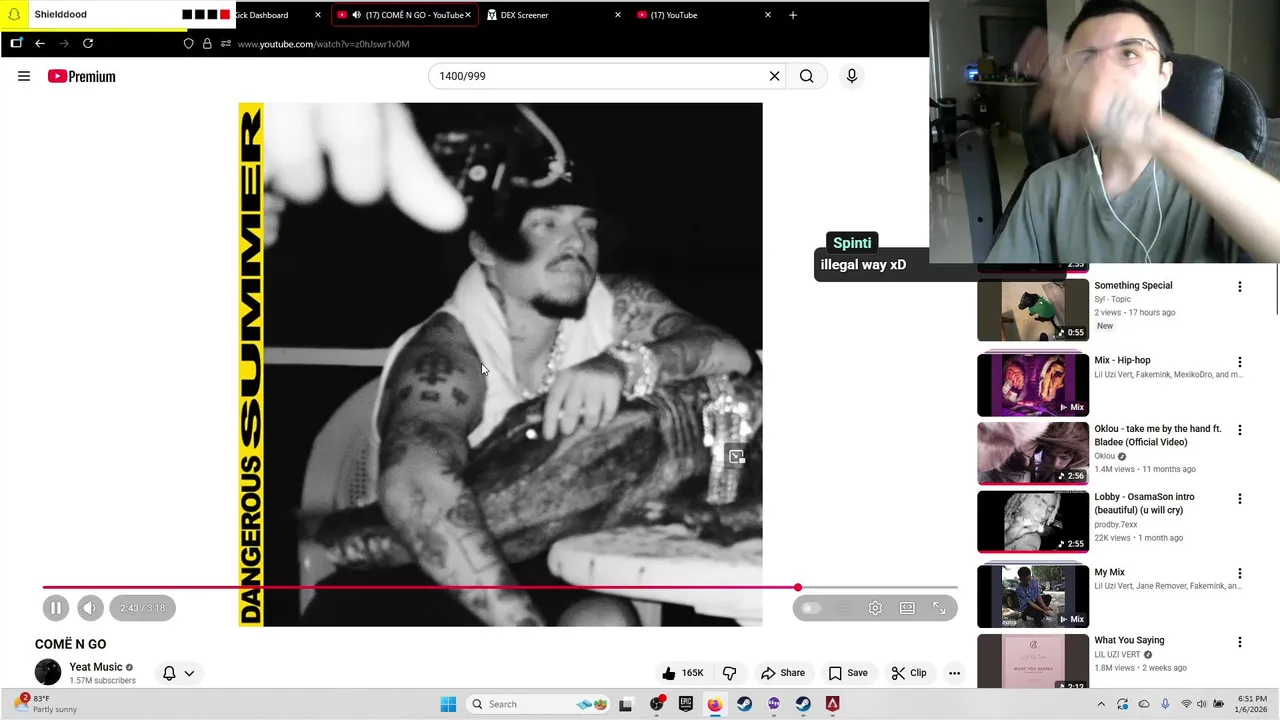Create a Clip of the video
1280x720 pixels.
pos(909,673)
